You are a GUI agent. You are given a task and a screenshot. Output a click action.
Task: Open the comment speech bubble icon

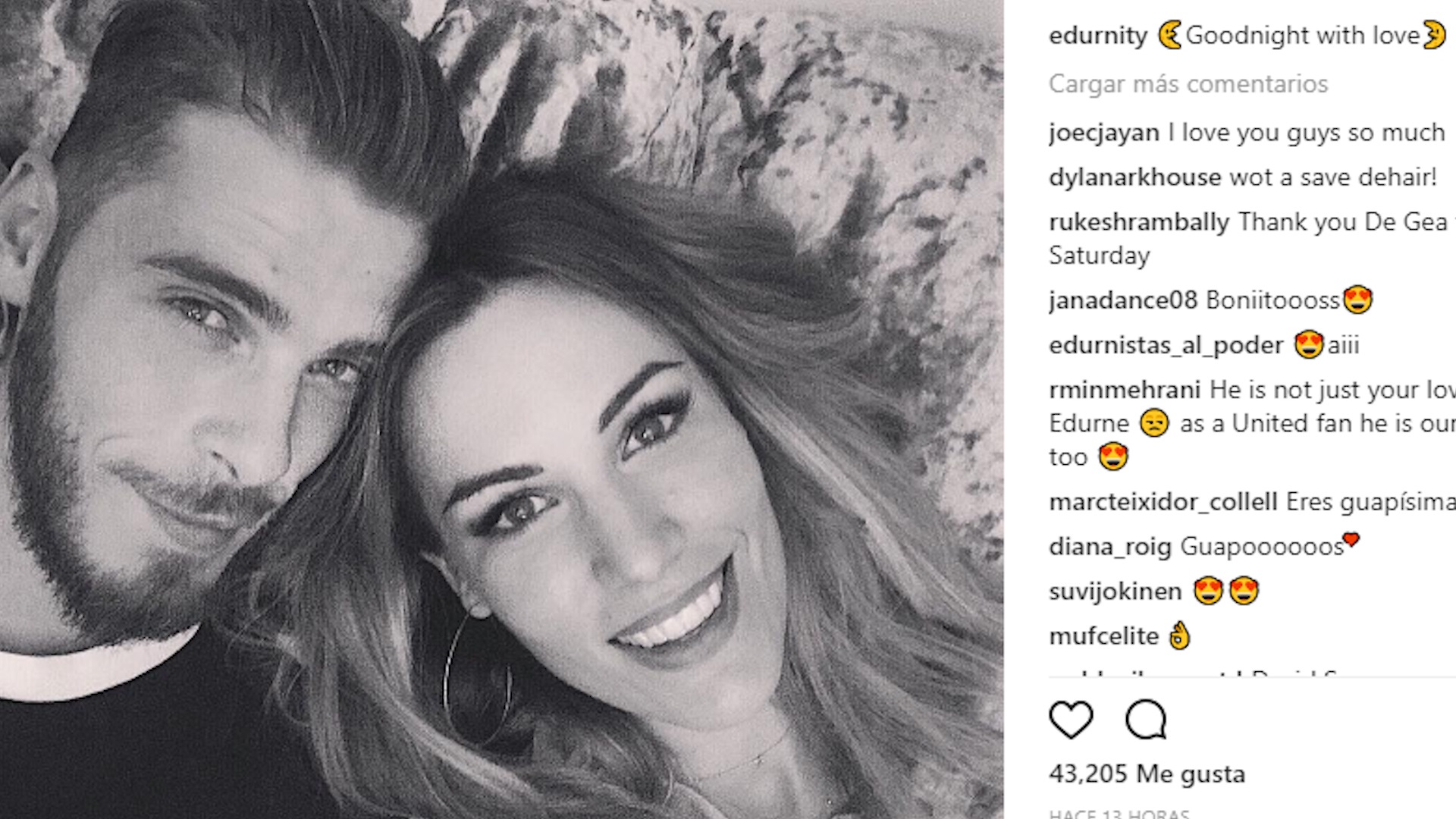1145,719
